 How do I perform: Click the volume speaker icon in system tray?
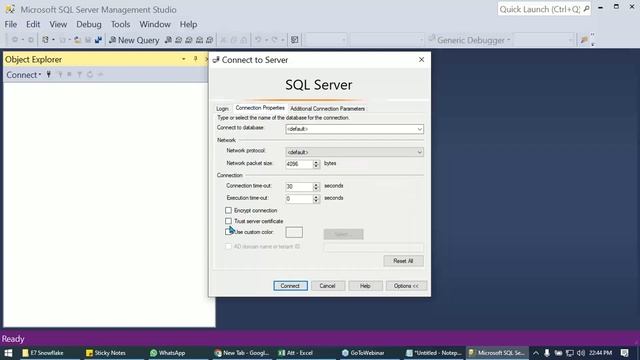coord(581,353)
